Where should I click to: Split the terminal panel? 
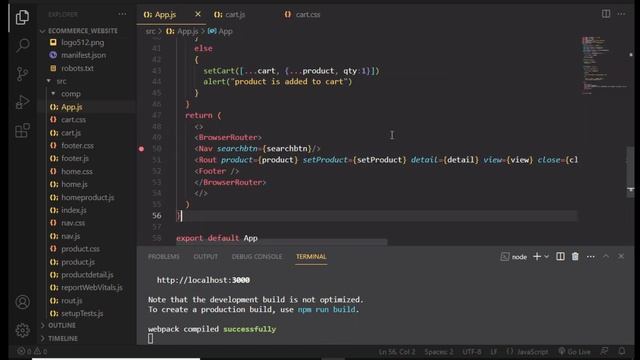(x=560, y=256)
